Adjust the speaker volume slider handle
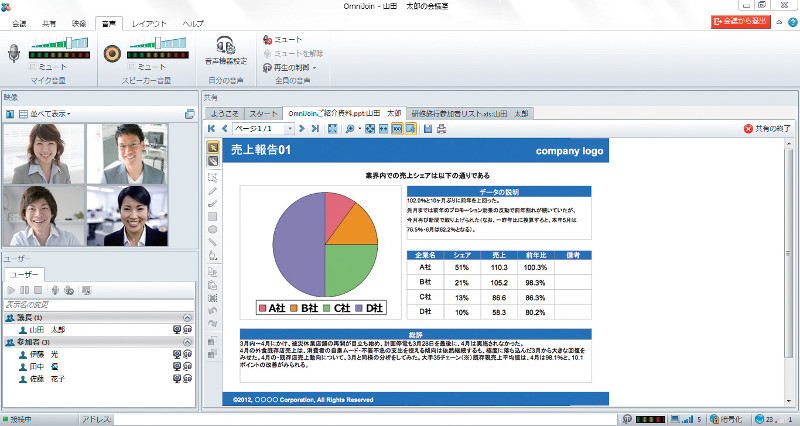This screenshot has width=800, height=426. pos(159,43)
